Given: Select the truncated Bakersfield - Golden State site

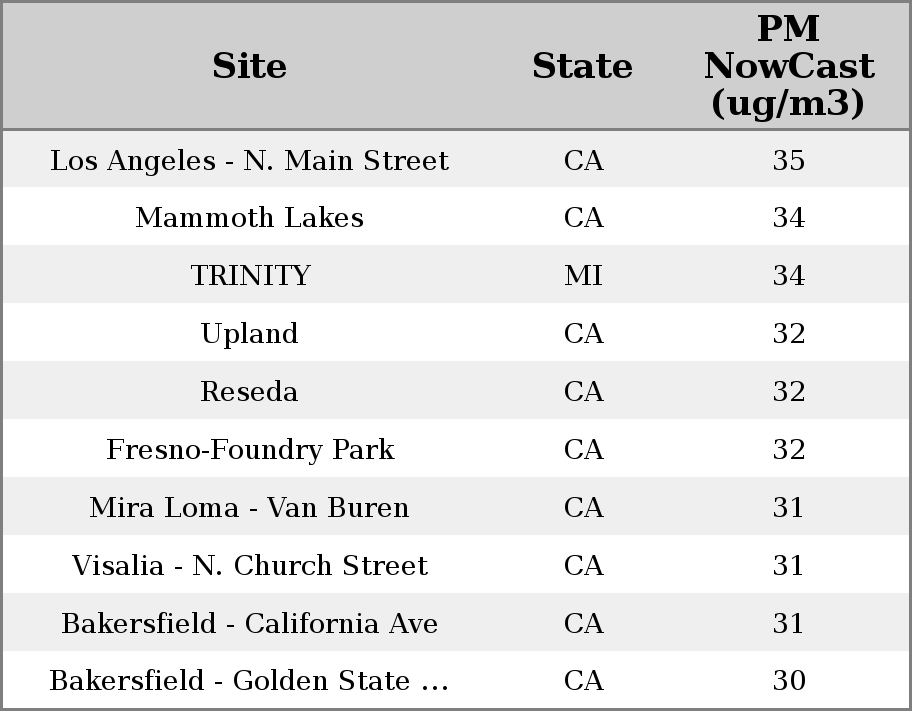Looking at the screenshot, I should pos(250,681).
